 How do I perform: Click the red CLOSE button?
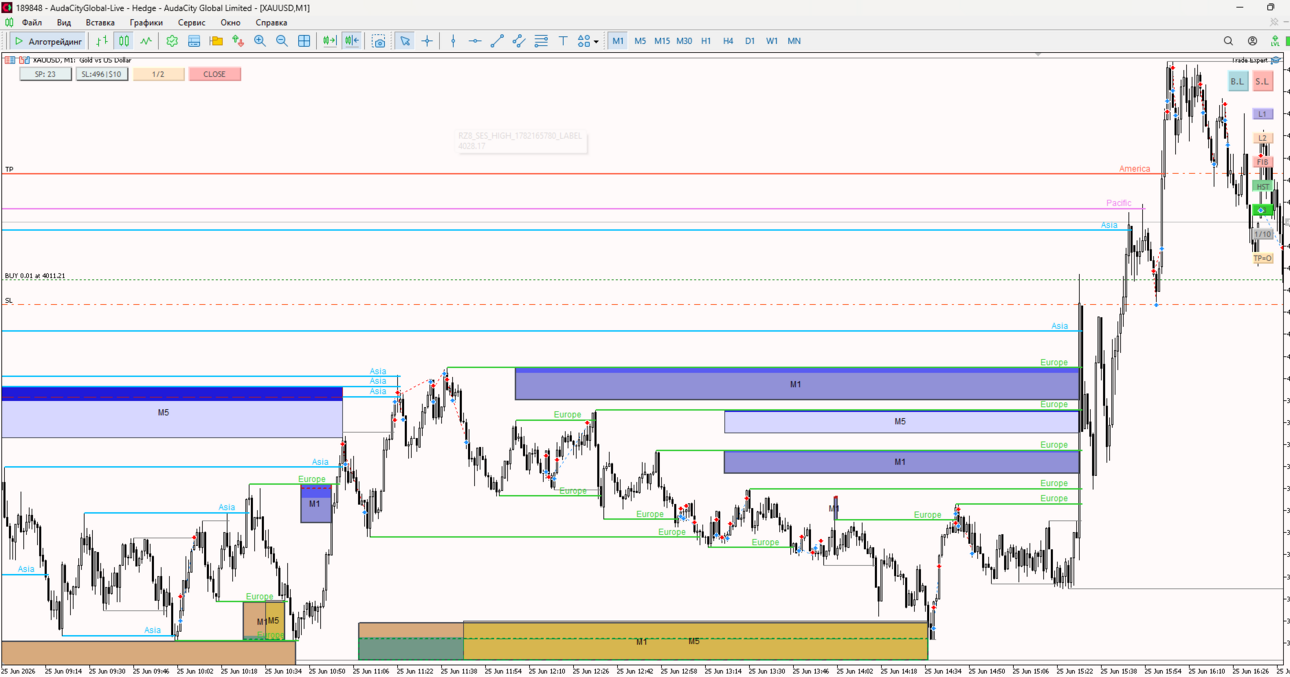point(215,74)
